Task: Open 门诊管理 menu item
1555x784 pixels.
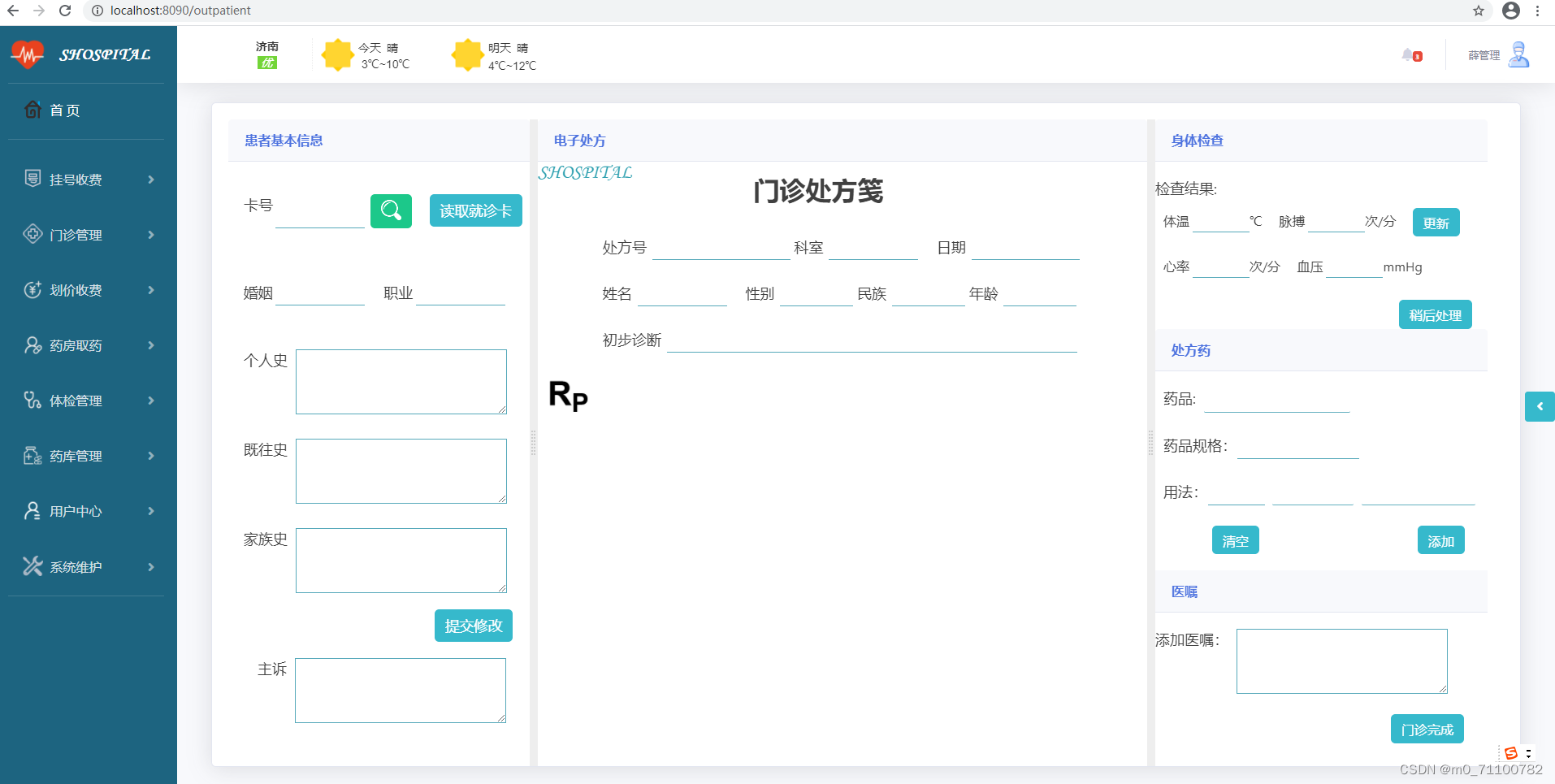Action: (76, 235)
